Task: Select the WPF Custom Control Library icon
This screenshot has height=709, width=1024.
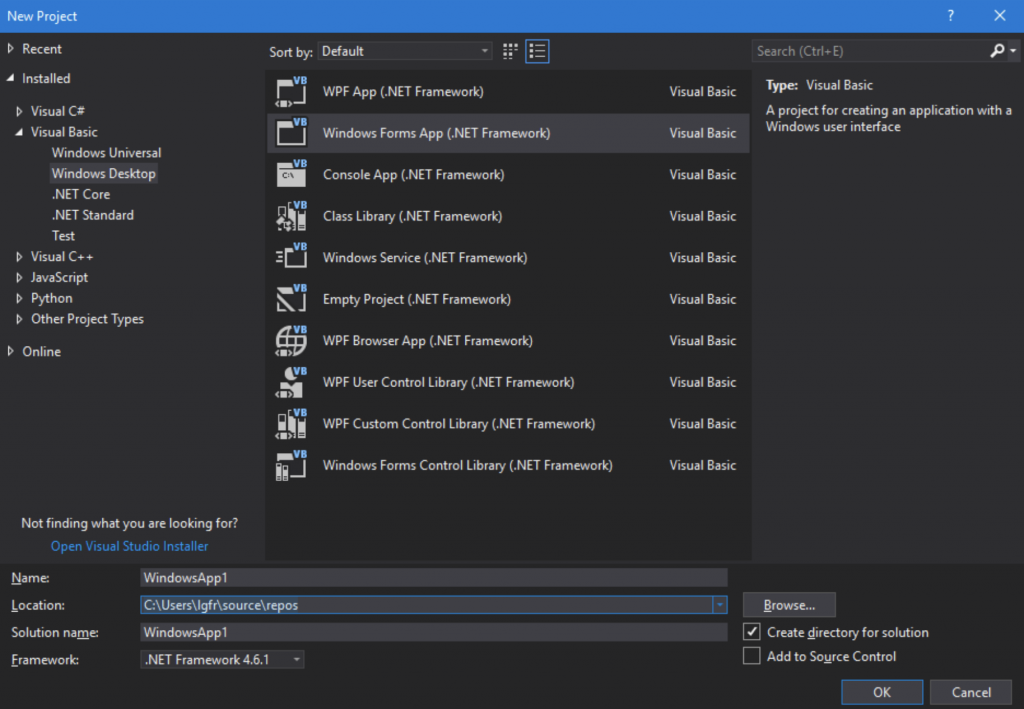Action: [290, 423]
